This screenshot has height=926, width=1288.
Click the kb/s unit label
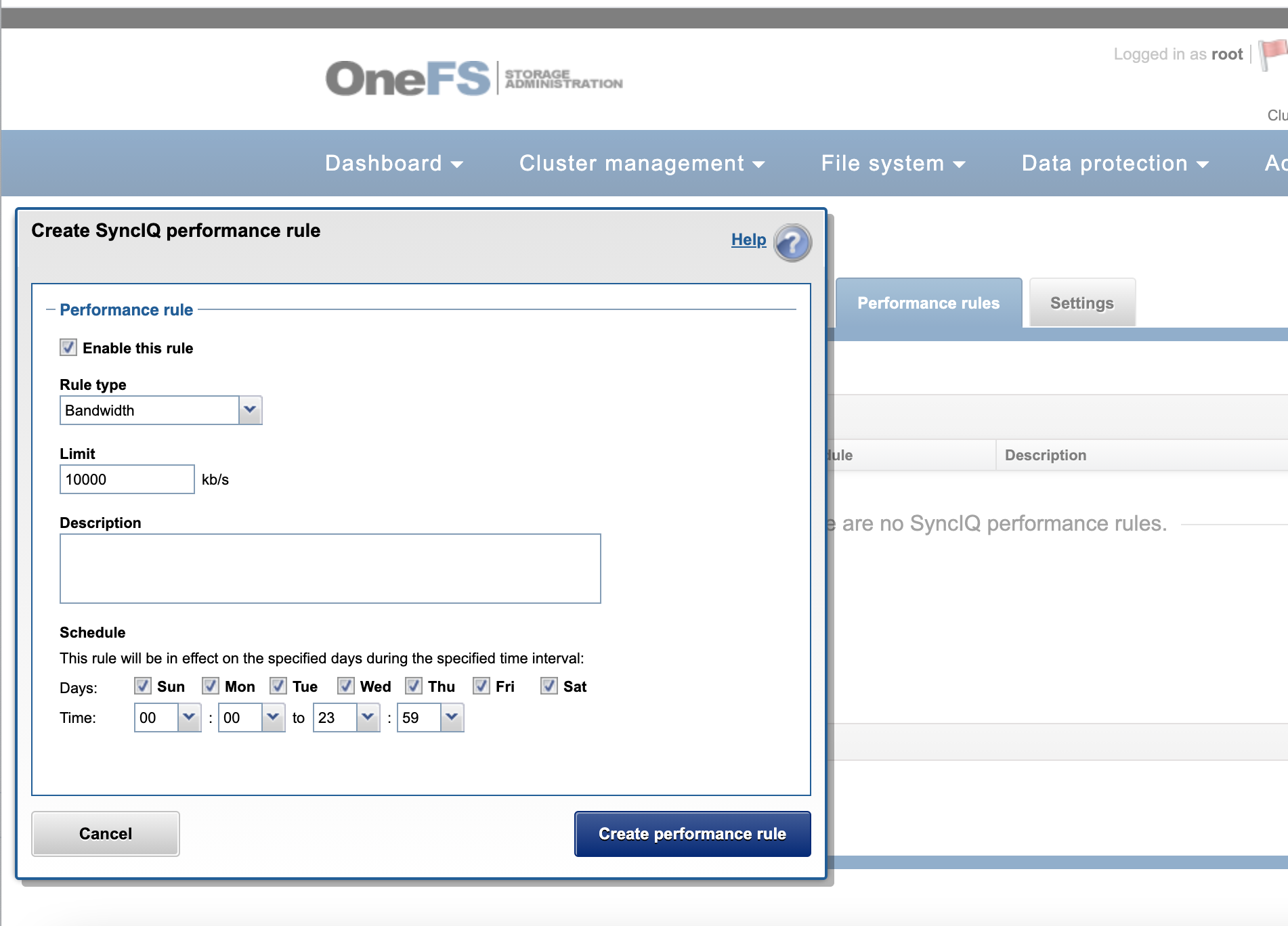tap(215, 479)
